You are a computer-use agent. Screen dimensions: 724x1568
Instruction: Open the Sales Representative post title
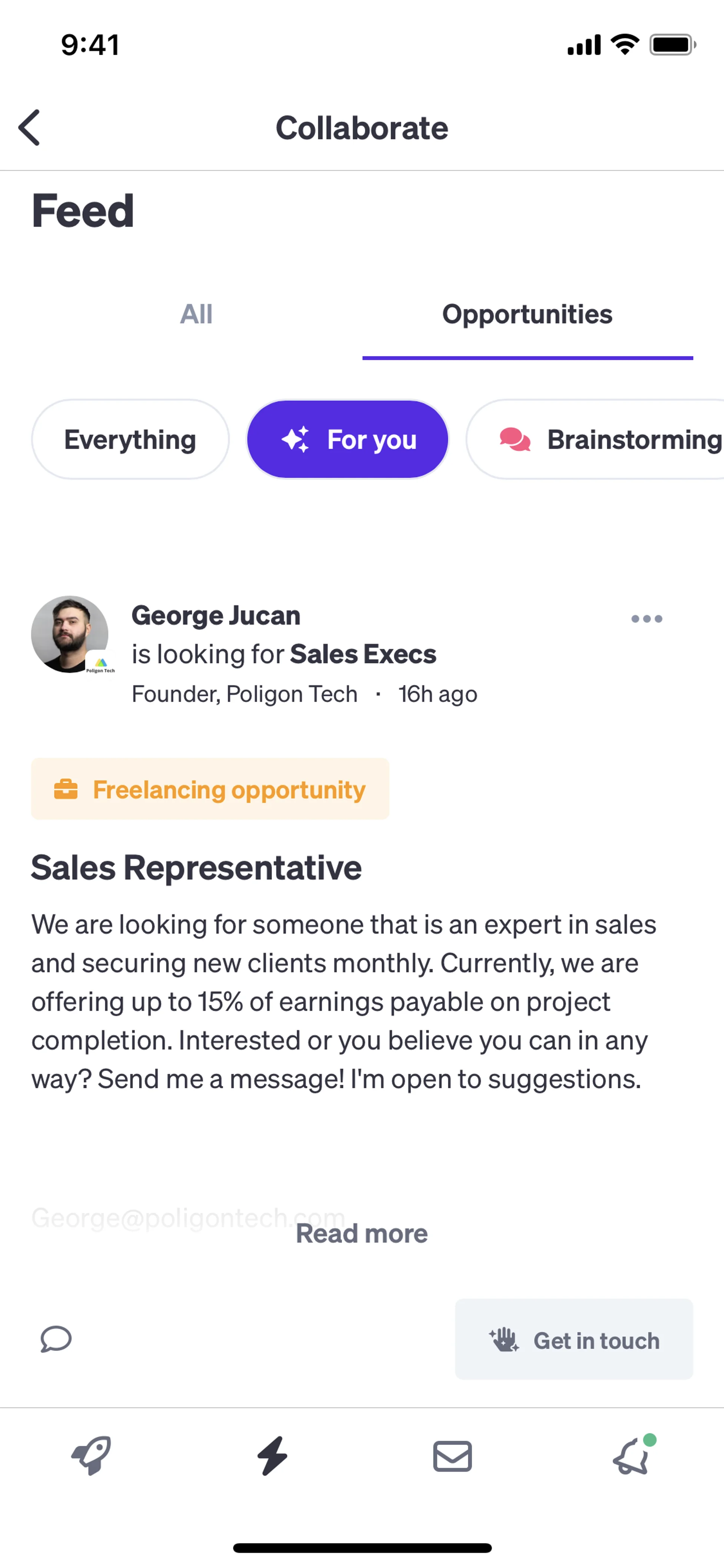point(196,868)
